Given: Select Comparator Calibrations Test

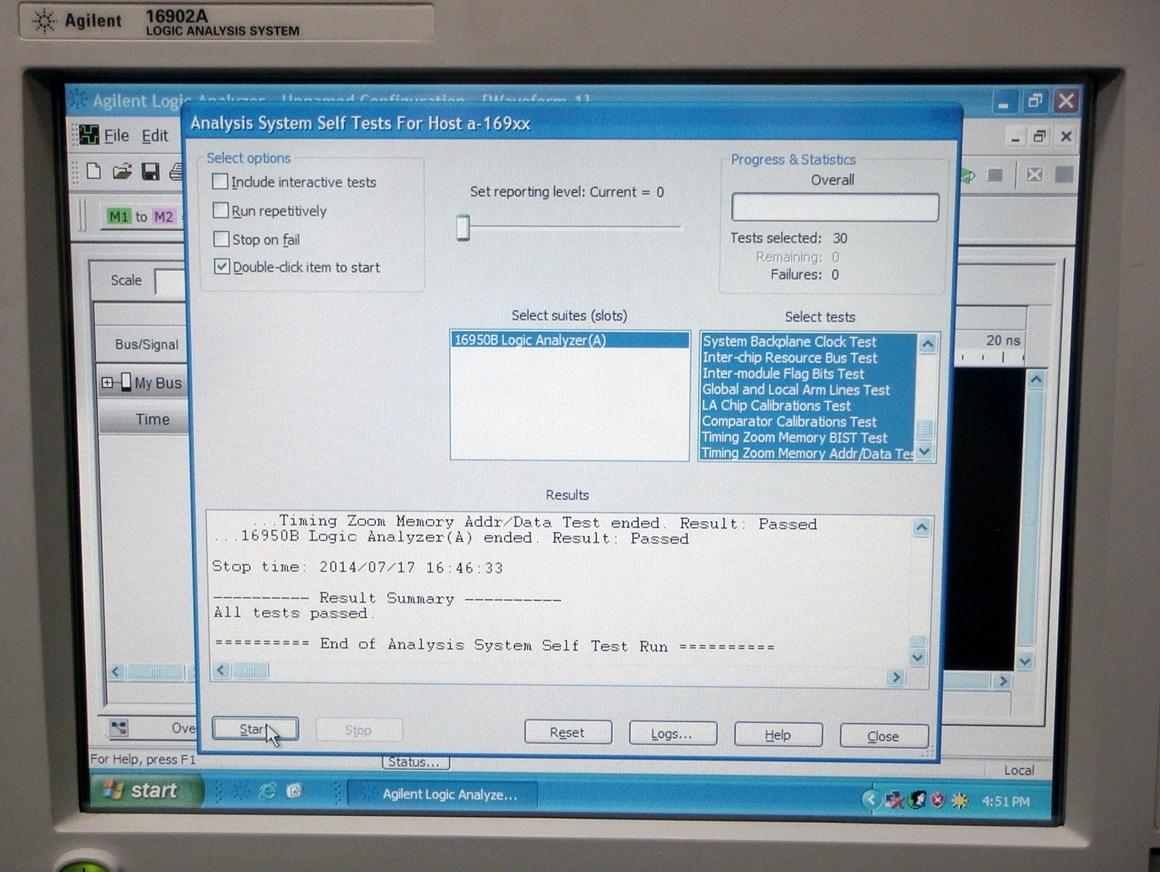Looking at the screenshot, I should (809, 422).
